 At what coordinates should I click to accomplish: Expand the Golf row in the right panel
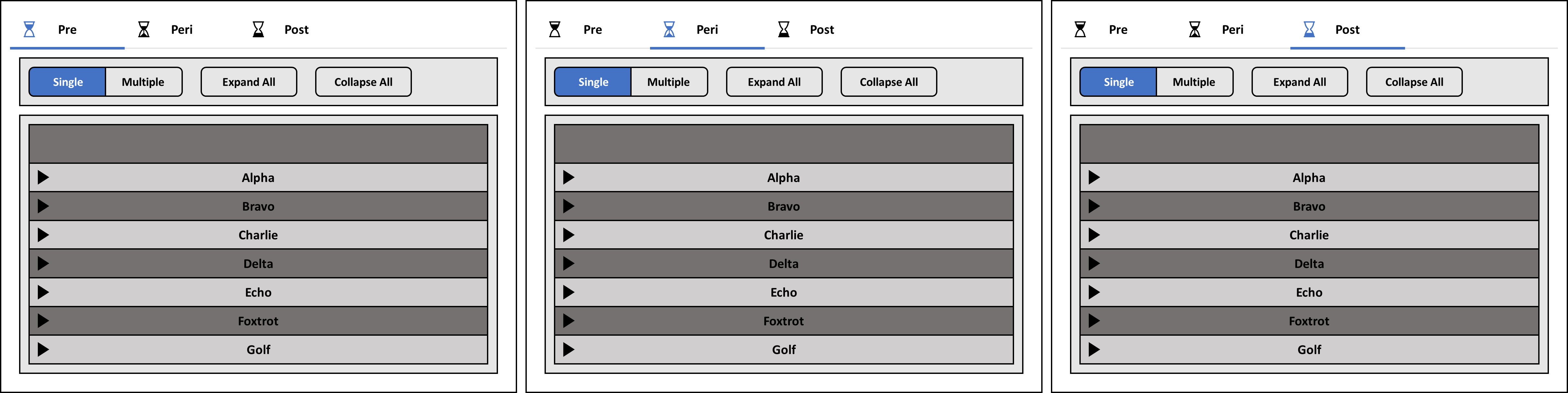tap(1094, 349)
